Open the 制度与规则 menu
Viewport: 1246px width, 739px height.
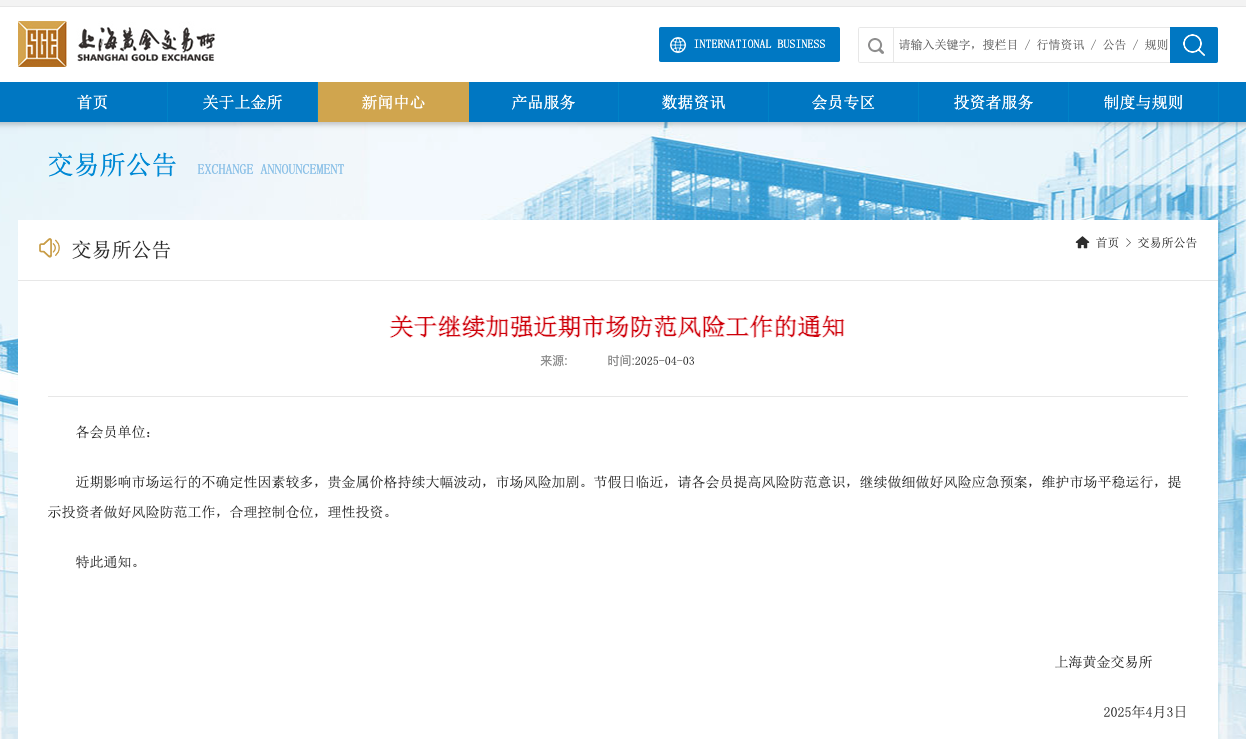click(1143, 102)
